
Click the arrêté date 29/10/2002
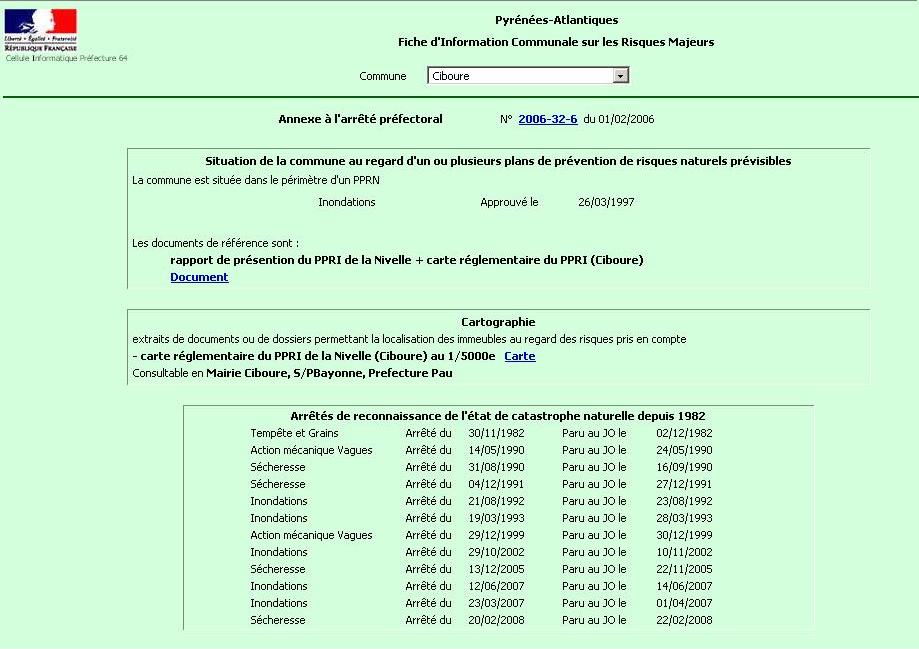496,552
